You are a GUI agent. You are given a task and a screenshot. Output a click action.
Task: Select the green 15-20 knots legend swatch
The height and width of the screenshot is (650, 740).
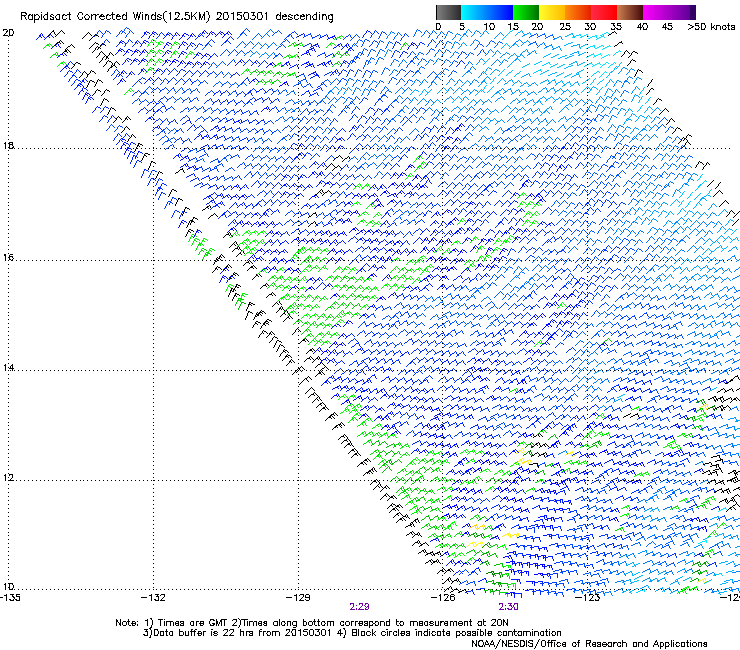[526, 12]
